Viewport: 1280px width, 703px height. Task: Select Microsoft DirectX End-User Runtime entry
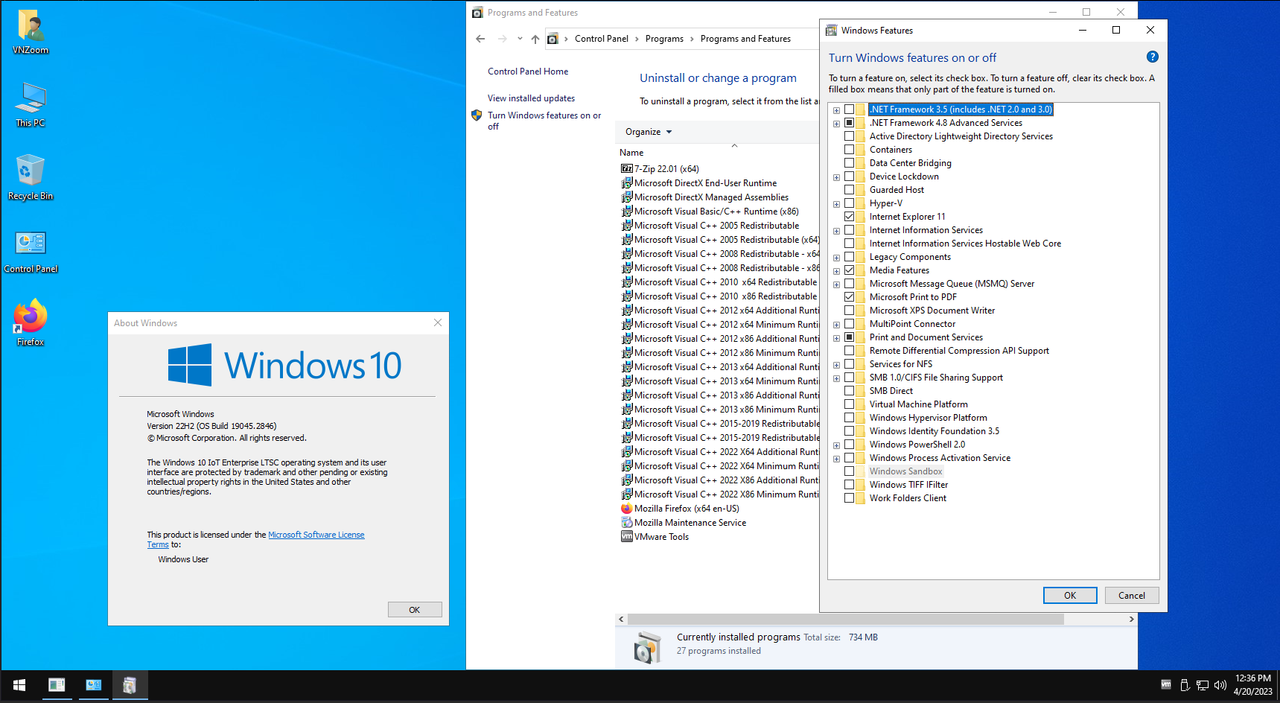click(x=698, y=183)
